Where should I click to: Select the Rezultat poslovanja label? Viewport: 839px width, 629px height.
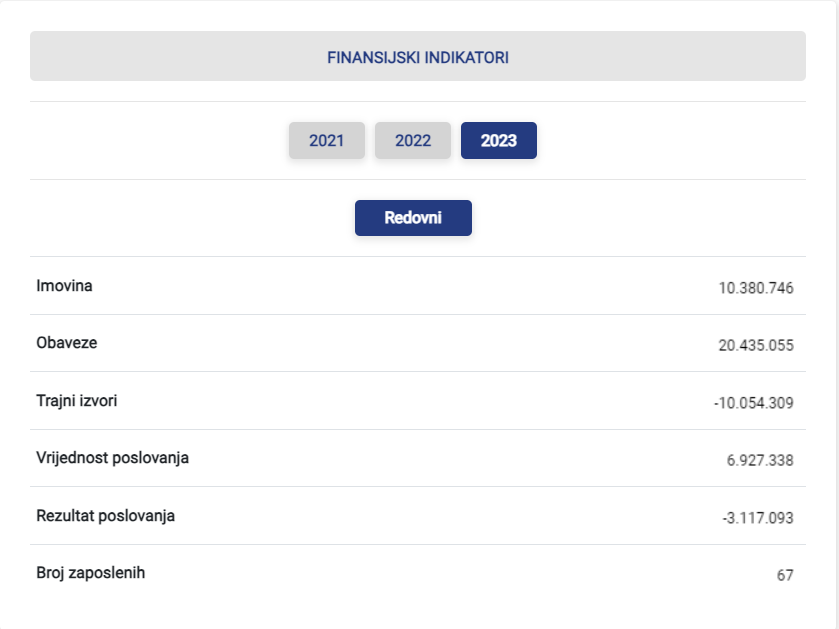[105, 516]
